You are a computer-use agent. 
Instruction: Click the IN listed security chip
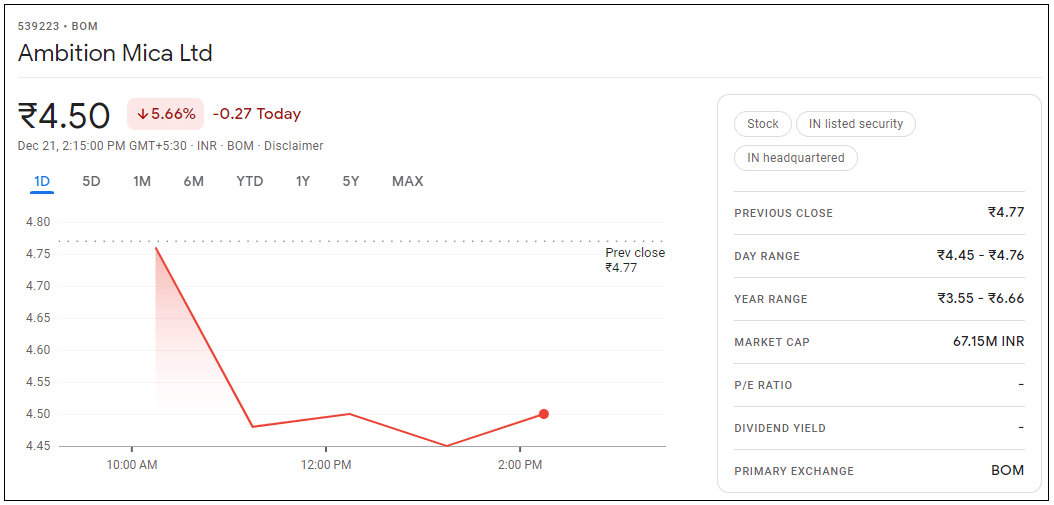click(856, 124)
